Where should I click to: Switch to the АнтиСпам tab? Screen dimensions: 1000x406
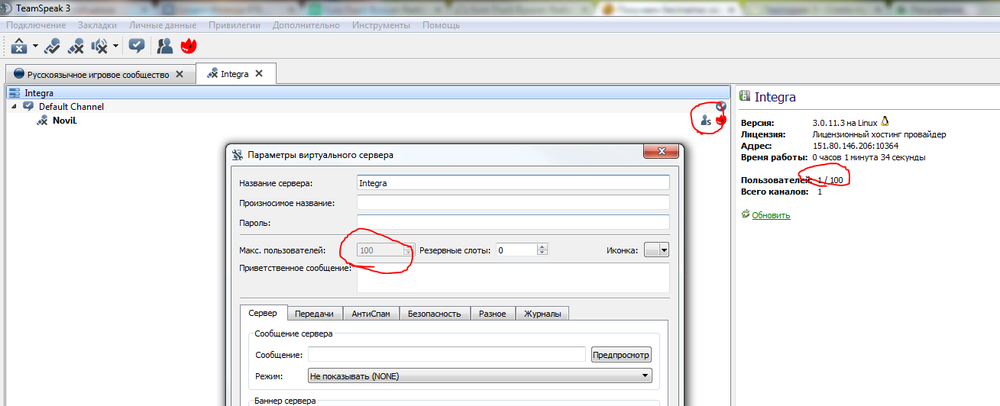coord(372,314)
